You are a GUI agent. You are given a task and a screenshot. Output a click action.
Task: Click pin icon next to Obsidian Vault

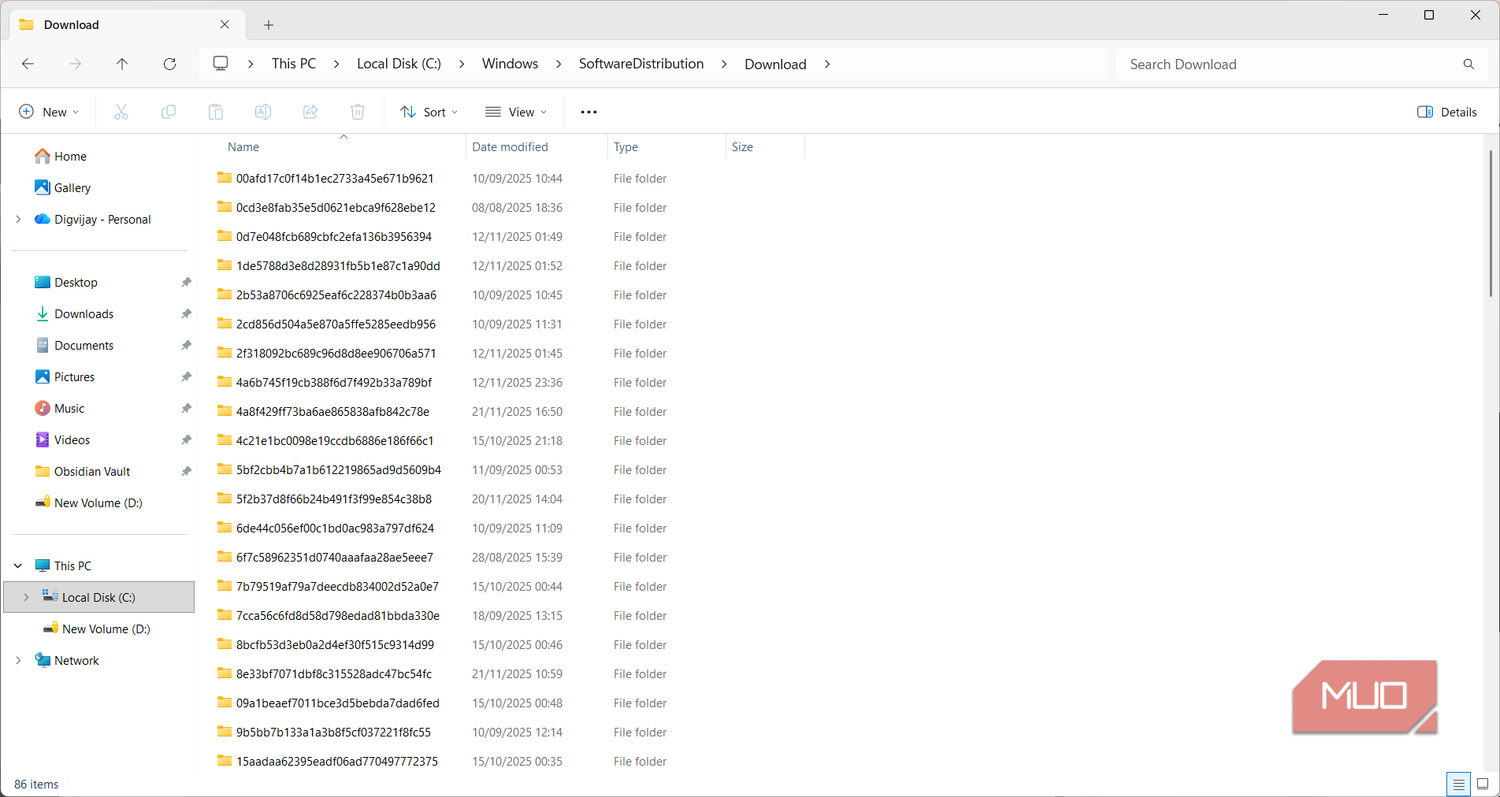click(x=186, y=472)
